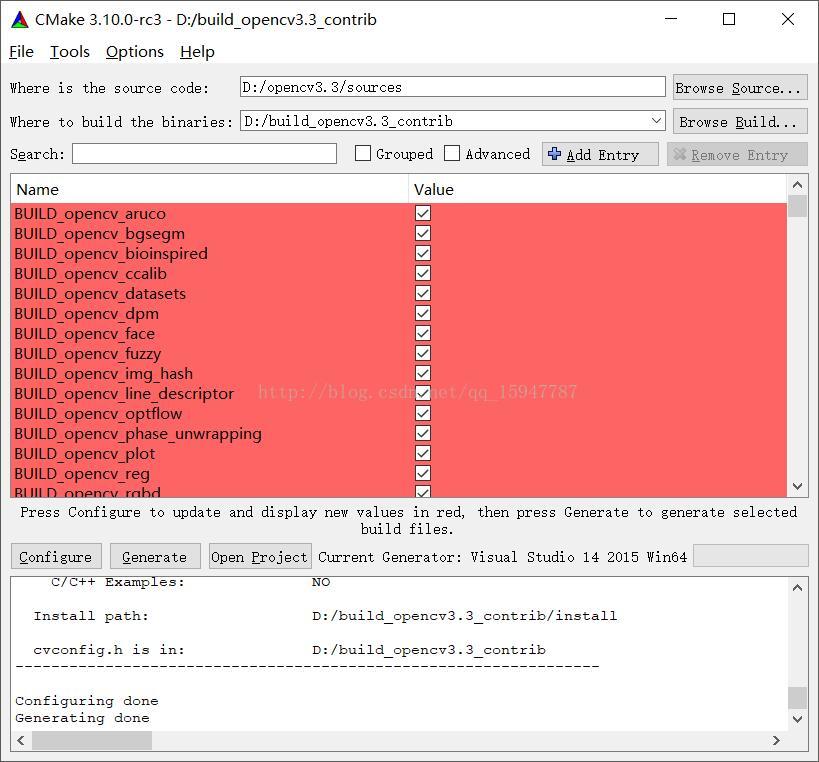Click the output log horizontal scrollbar thumb
Screen dimensions: 819x762
(x=92, y=740)
